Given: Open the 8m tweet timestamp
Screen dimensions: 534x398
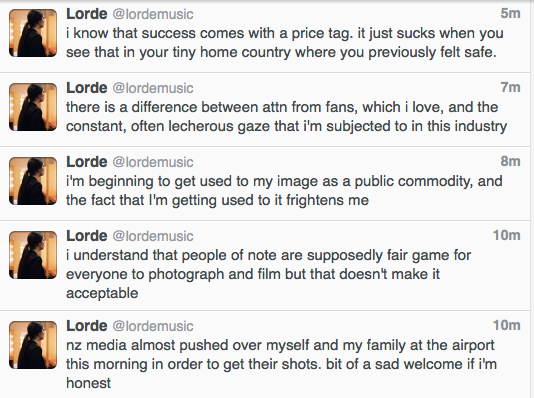Looking at the screenshot, I should 511,161.
